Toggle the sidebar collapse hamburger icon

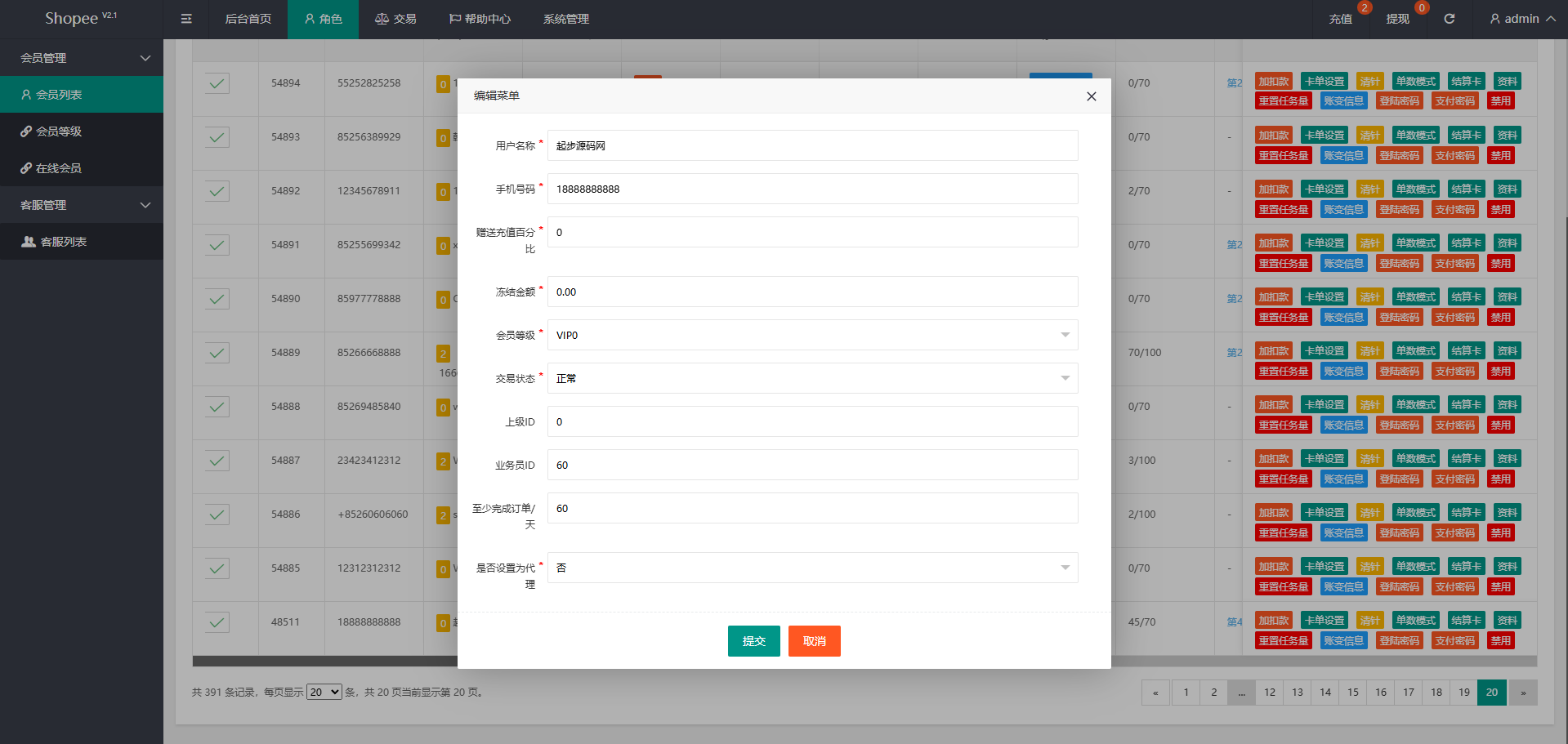pyautogui.click(x=186, y=19)
